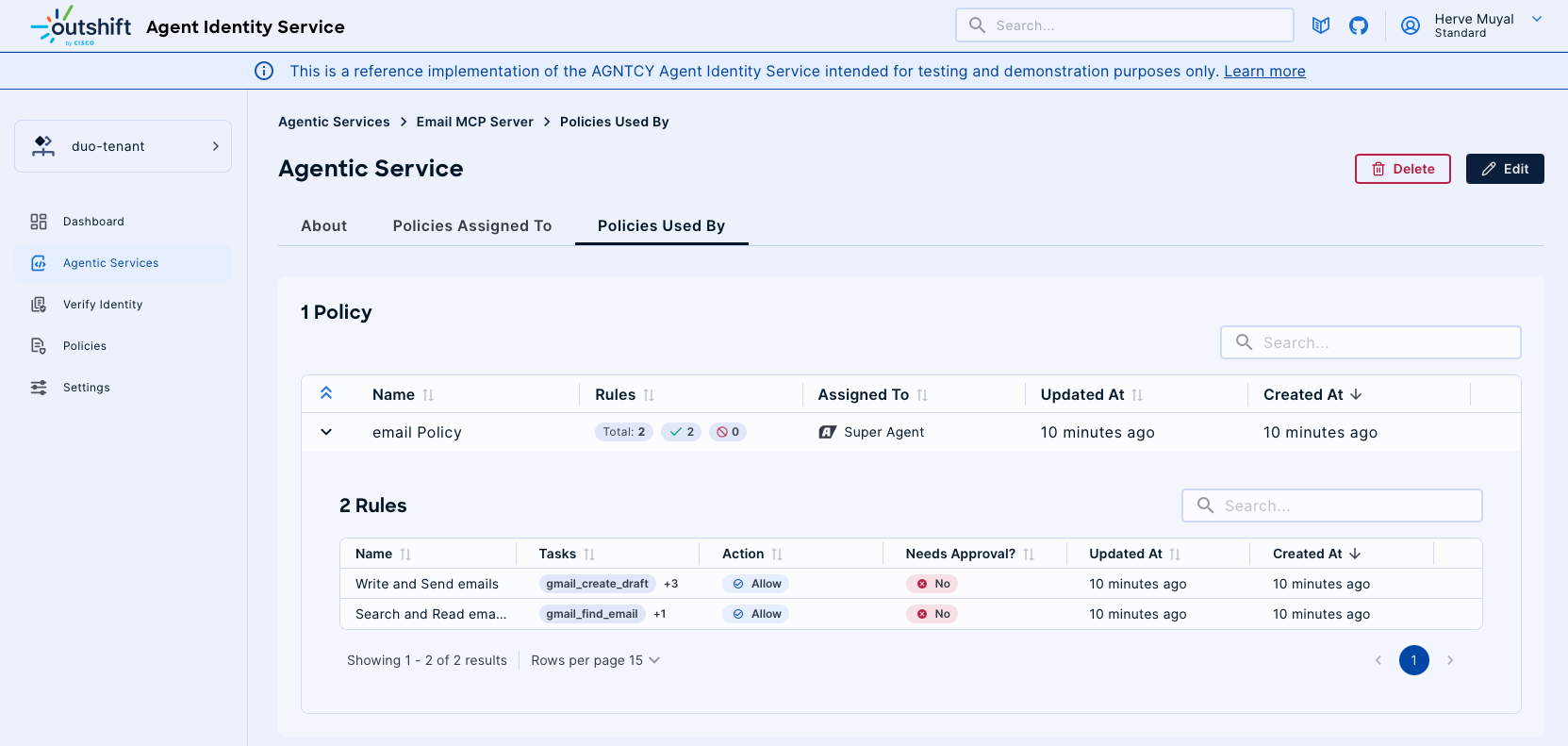Image resolution: width=1568 pixels, height=746 pixels.
Task: Switch to Policies Assigned To tab
Action: (472, 225)
